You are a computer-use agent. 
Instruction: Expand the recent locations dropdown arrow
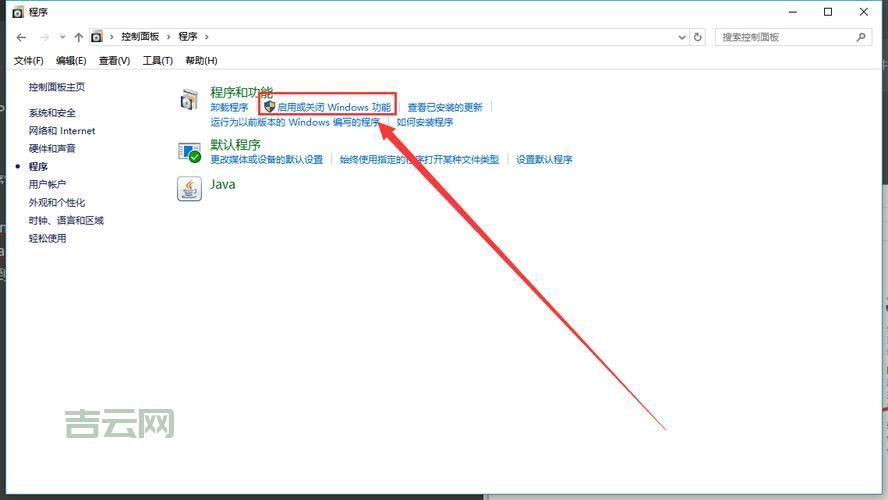[62, 37]
